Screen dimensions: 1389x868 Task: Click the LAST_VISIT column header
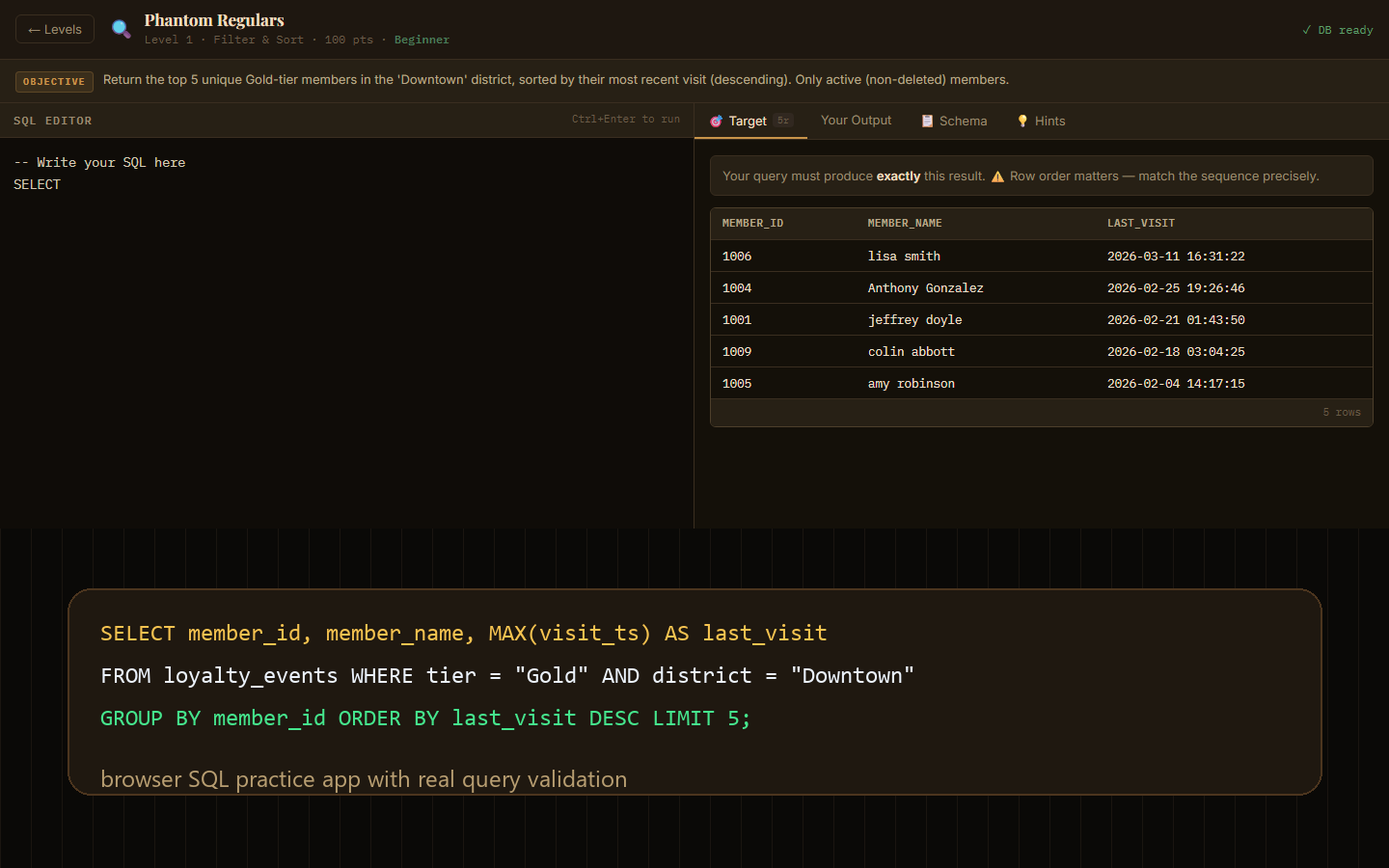1141,223
